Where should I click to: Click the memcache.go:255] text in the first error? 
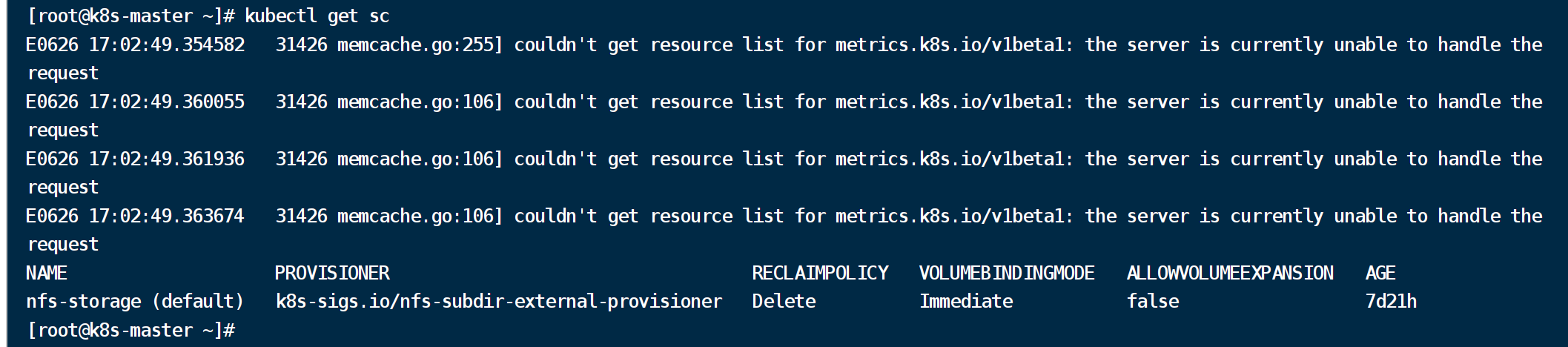tap(420, 44)
